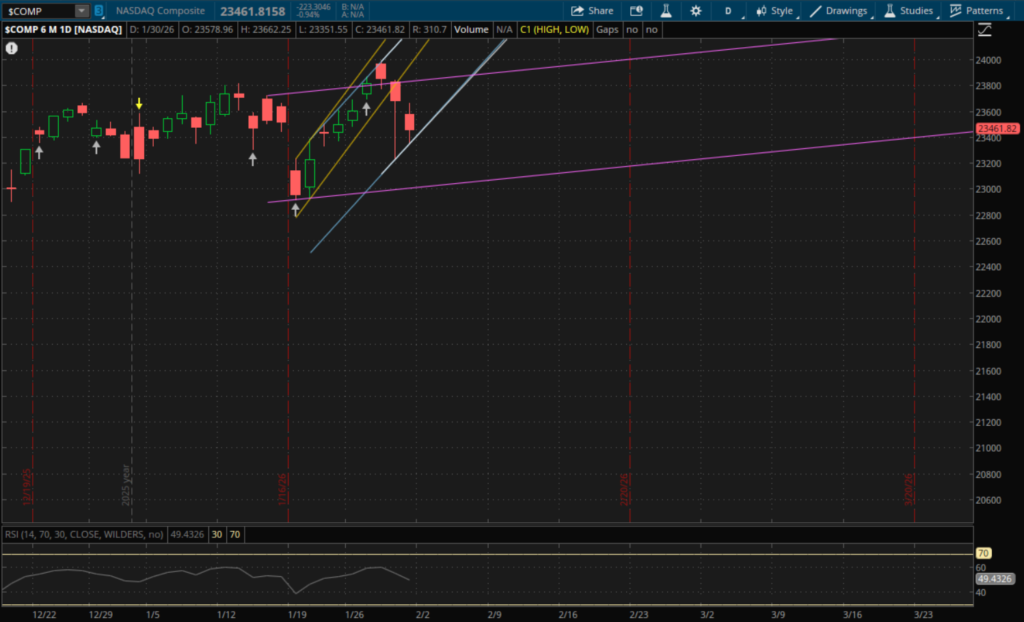Open the Share menu

pyautogui.click(x=592, y=10)
